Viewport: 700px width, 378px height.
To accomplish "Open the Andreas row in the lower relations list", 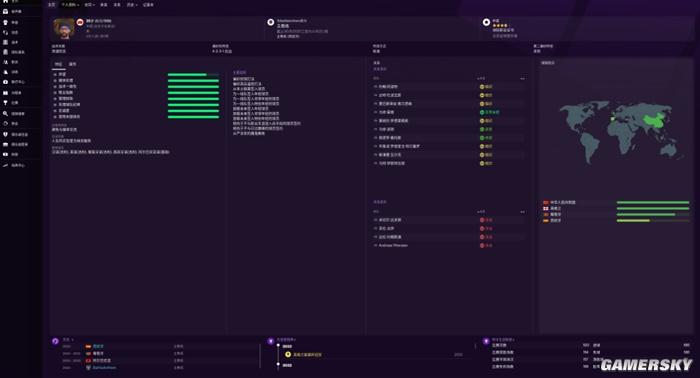I will [449, 245].
